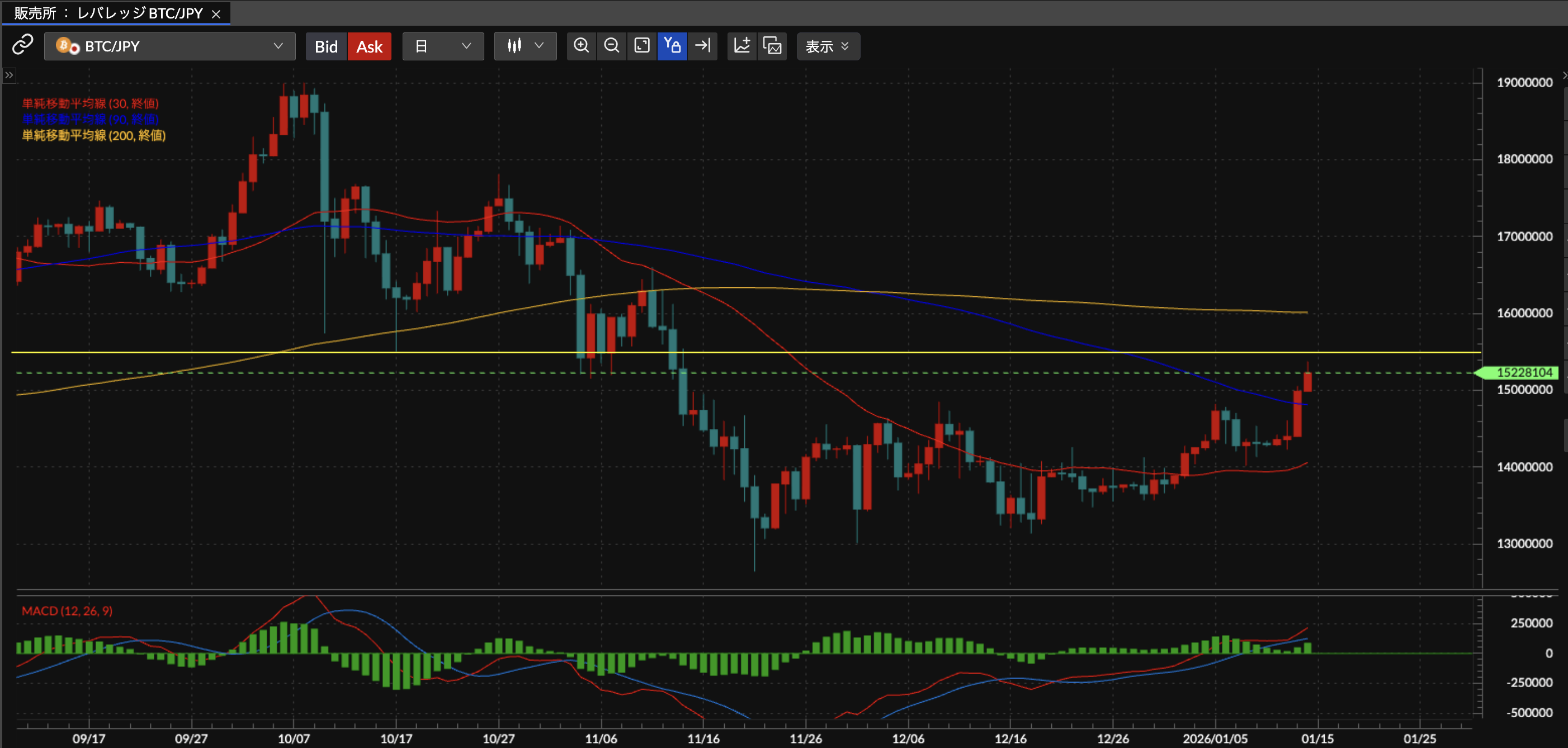Expand the left side panel

(8, 75)
